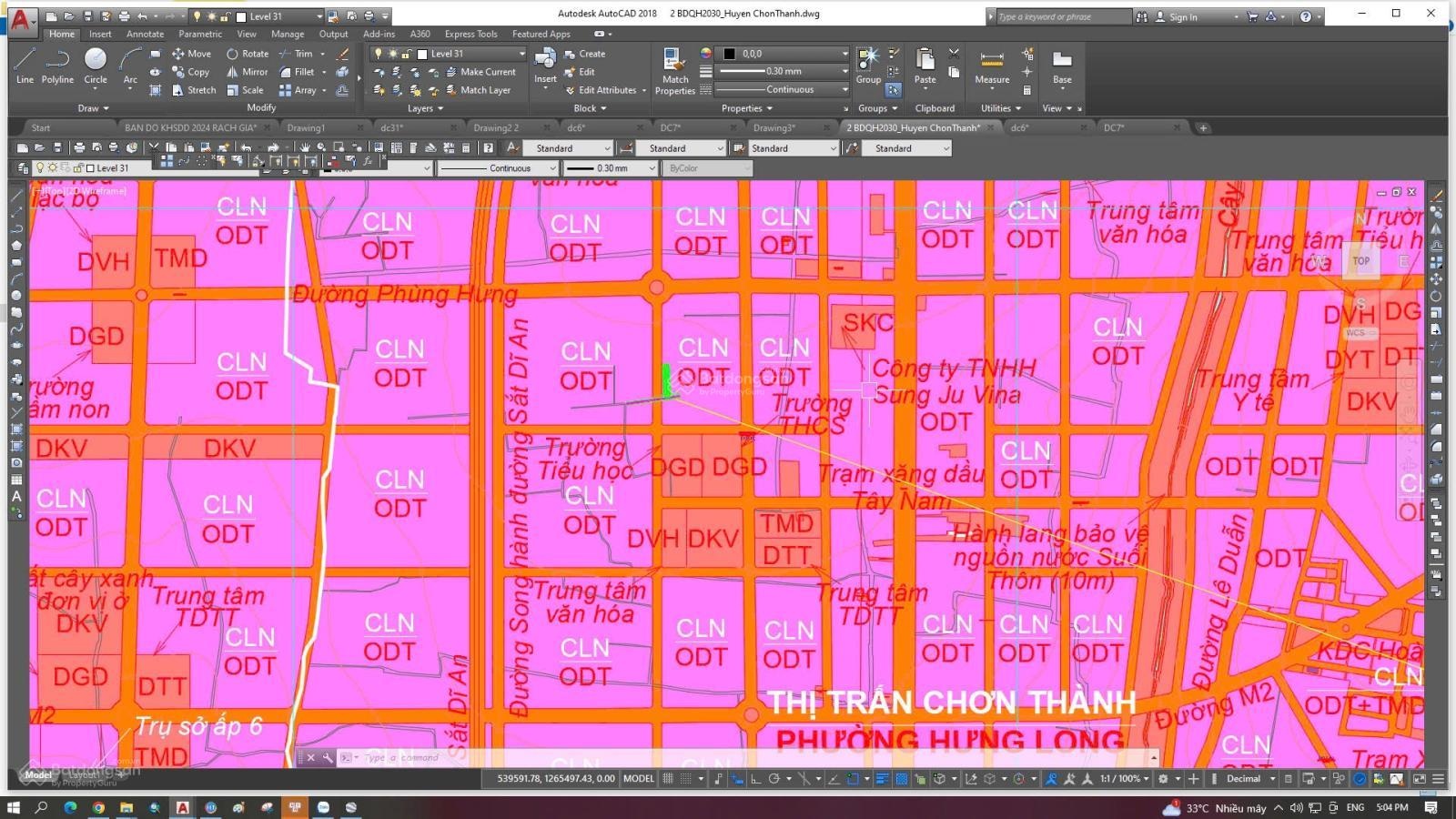Select the Measure tool
The width and height of the screenshot is (1456, 819).
[x=992, y=66]
